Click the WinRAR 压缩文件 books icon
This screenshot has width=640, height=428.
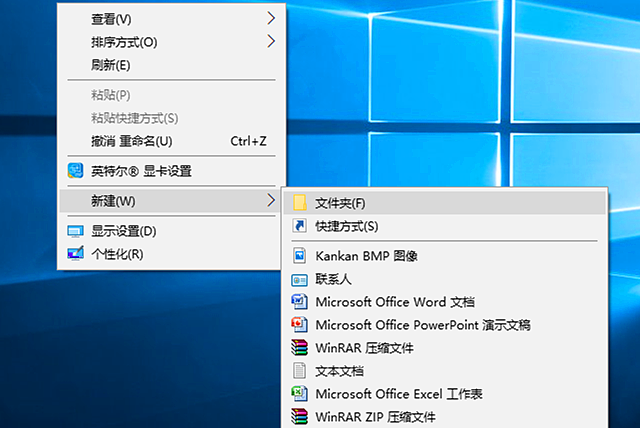coord(298,348)
